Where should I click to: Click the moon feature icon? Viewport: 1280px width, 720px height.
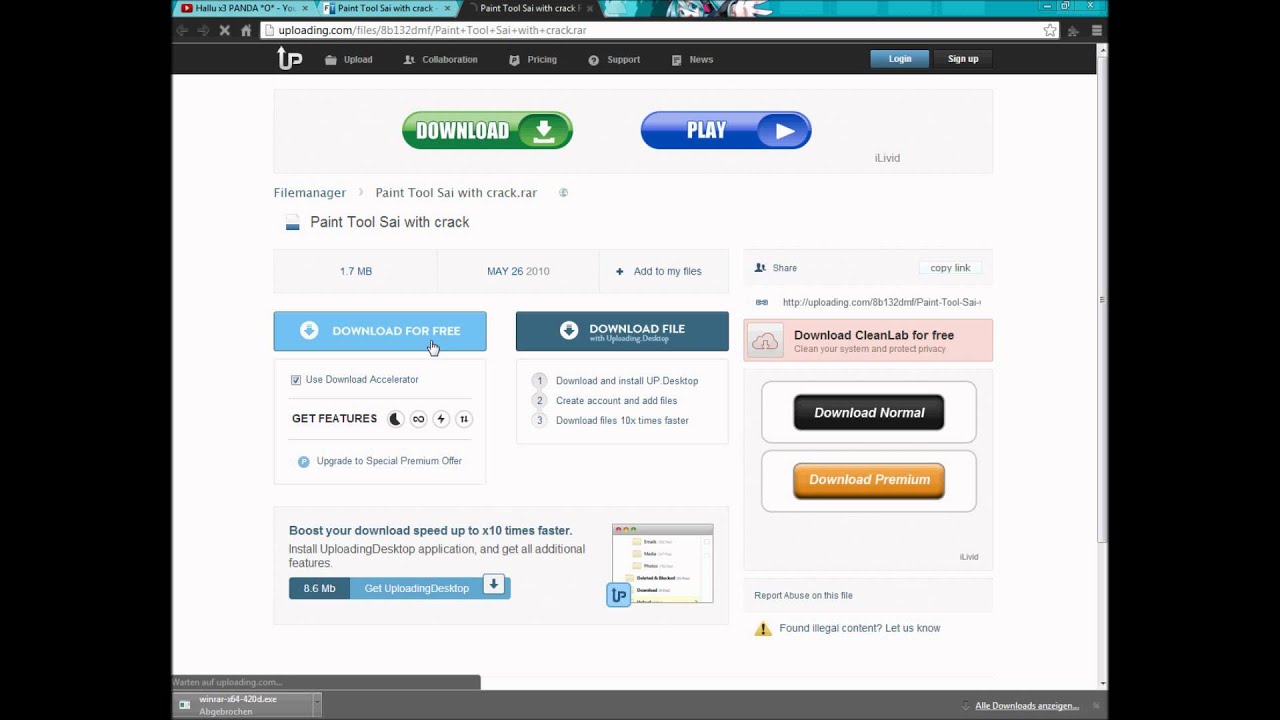[x=395, y=419]
